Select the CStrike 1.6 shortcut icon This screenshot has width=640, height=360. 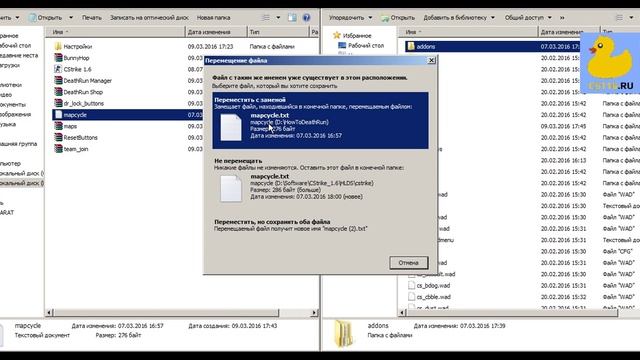58,69
